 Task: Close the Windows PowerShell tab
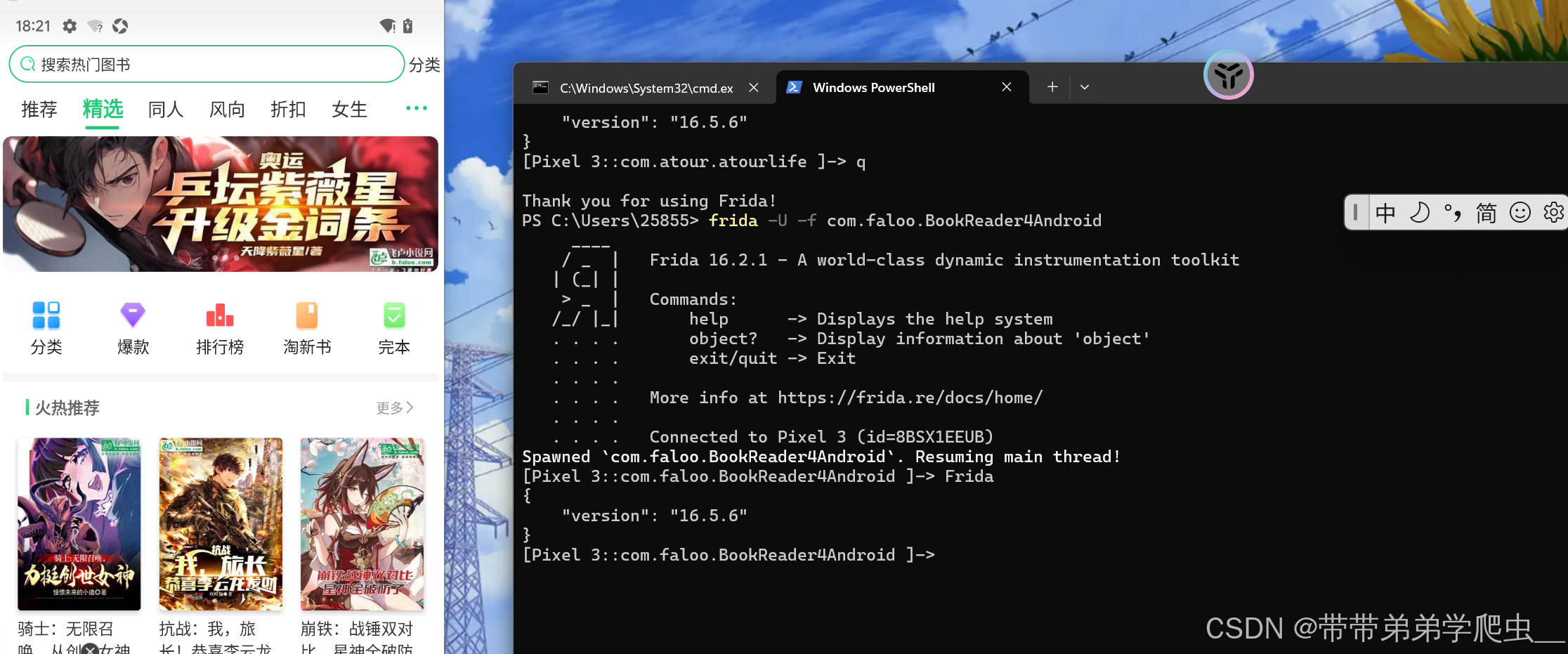pyautogui.click(x=1007, y=86)
